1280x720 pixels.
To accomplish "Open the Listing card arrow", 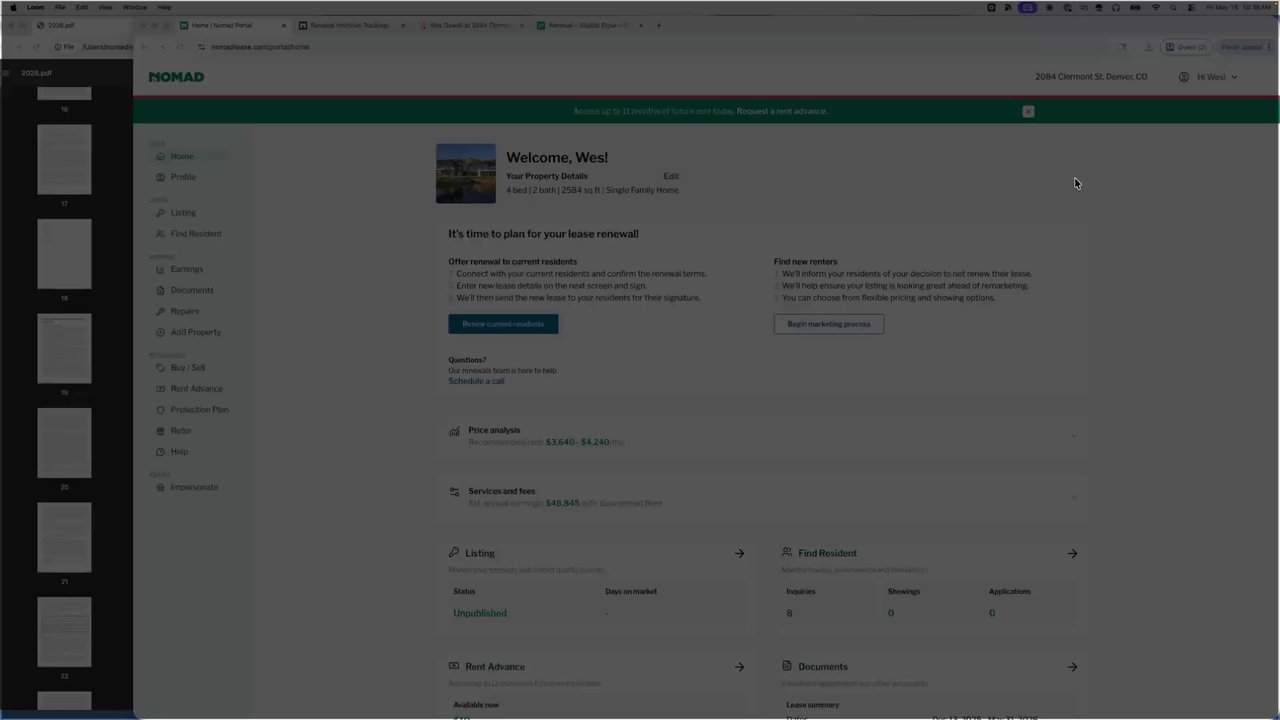I will pos(739,553).
